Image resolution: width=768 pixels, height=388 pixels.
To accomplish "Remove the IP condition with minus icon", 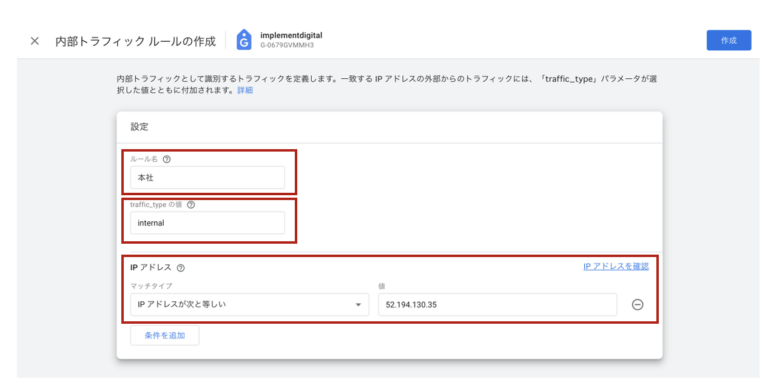I will [x=637, y=305].
